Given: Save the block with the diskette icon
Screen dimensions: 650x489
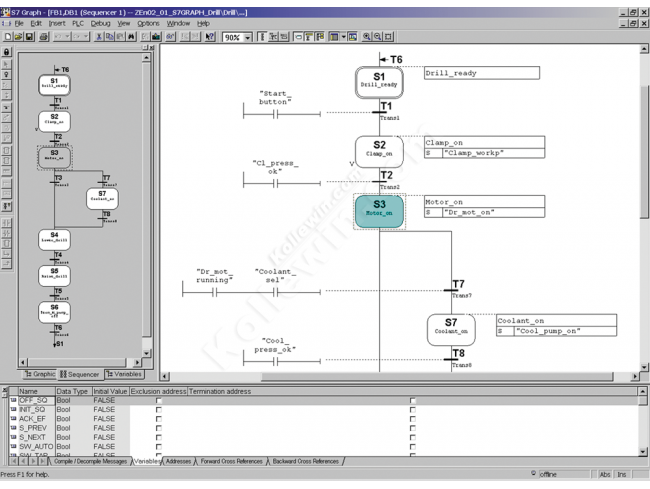Looking at the screenshot, I should point(32,36).
